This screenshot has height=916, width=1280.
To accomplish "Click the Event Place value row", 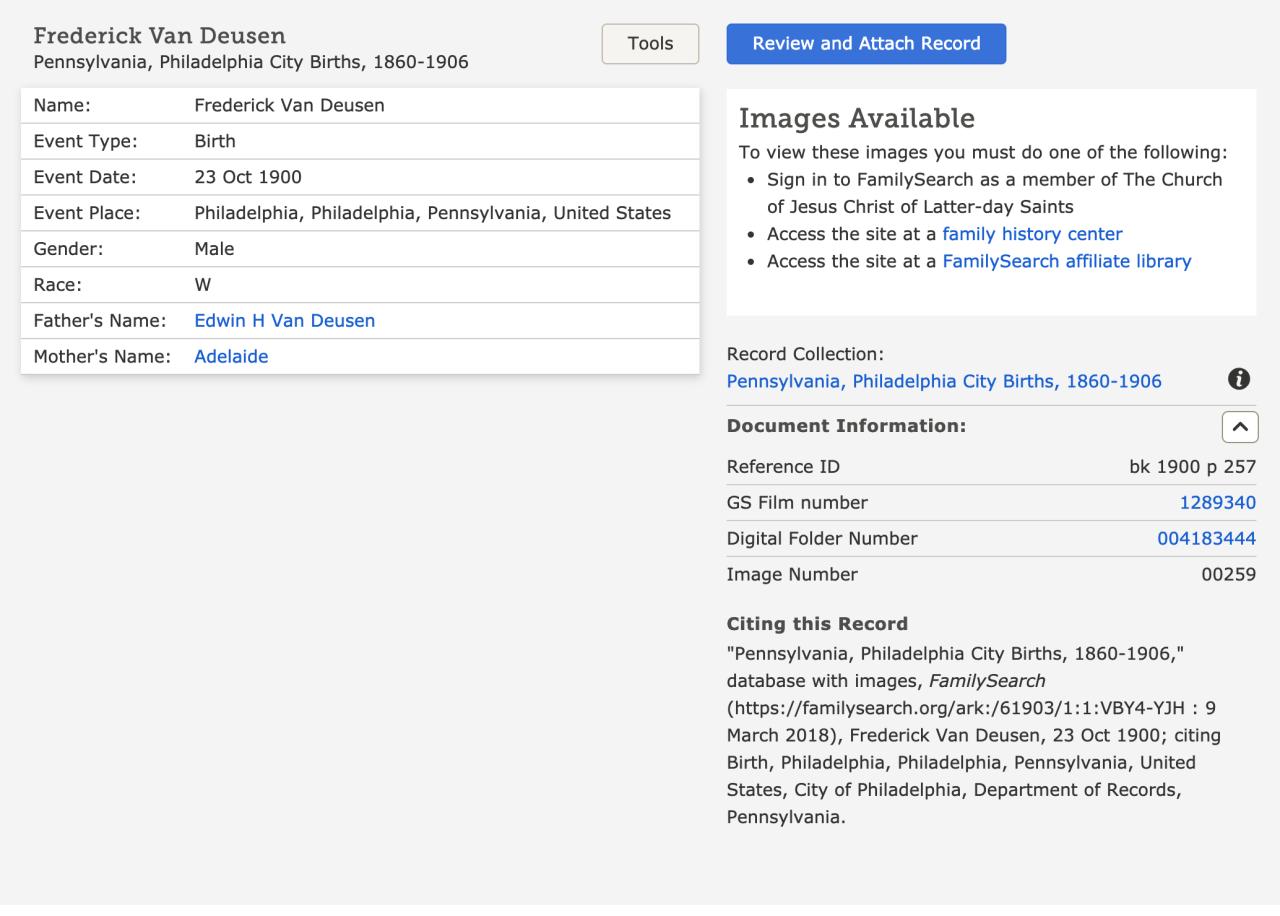I will click(432, 213).
